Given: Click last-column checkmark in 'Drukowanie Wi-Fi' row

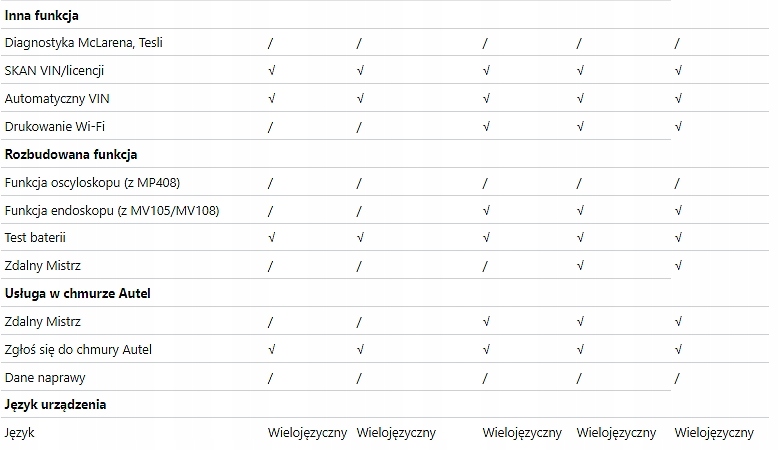Looking at the screenshot, I should (678, 127).
